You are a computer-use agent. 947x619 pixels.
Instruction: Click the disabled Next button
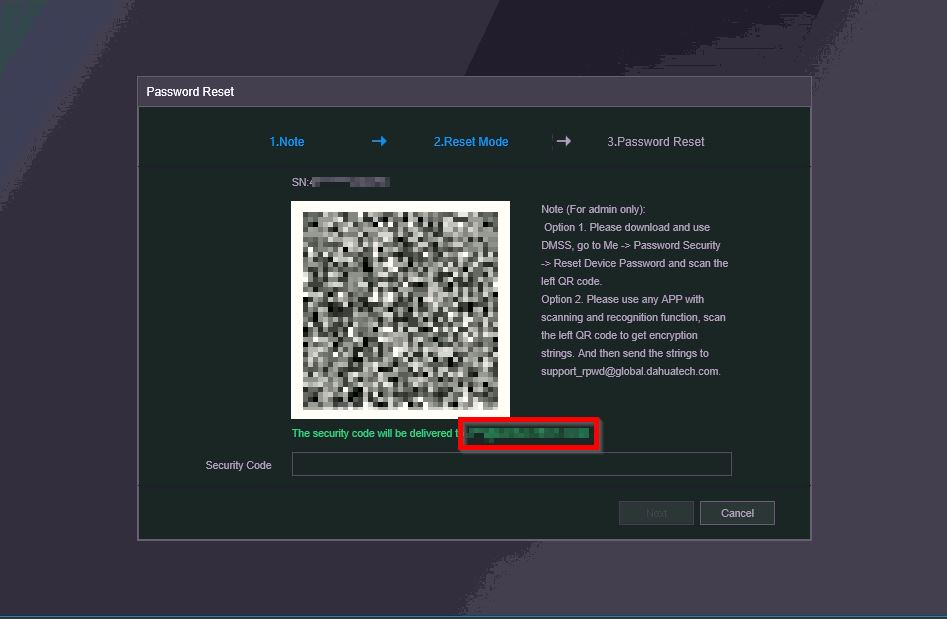656,513
